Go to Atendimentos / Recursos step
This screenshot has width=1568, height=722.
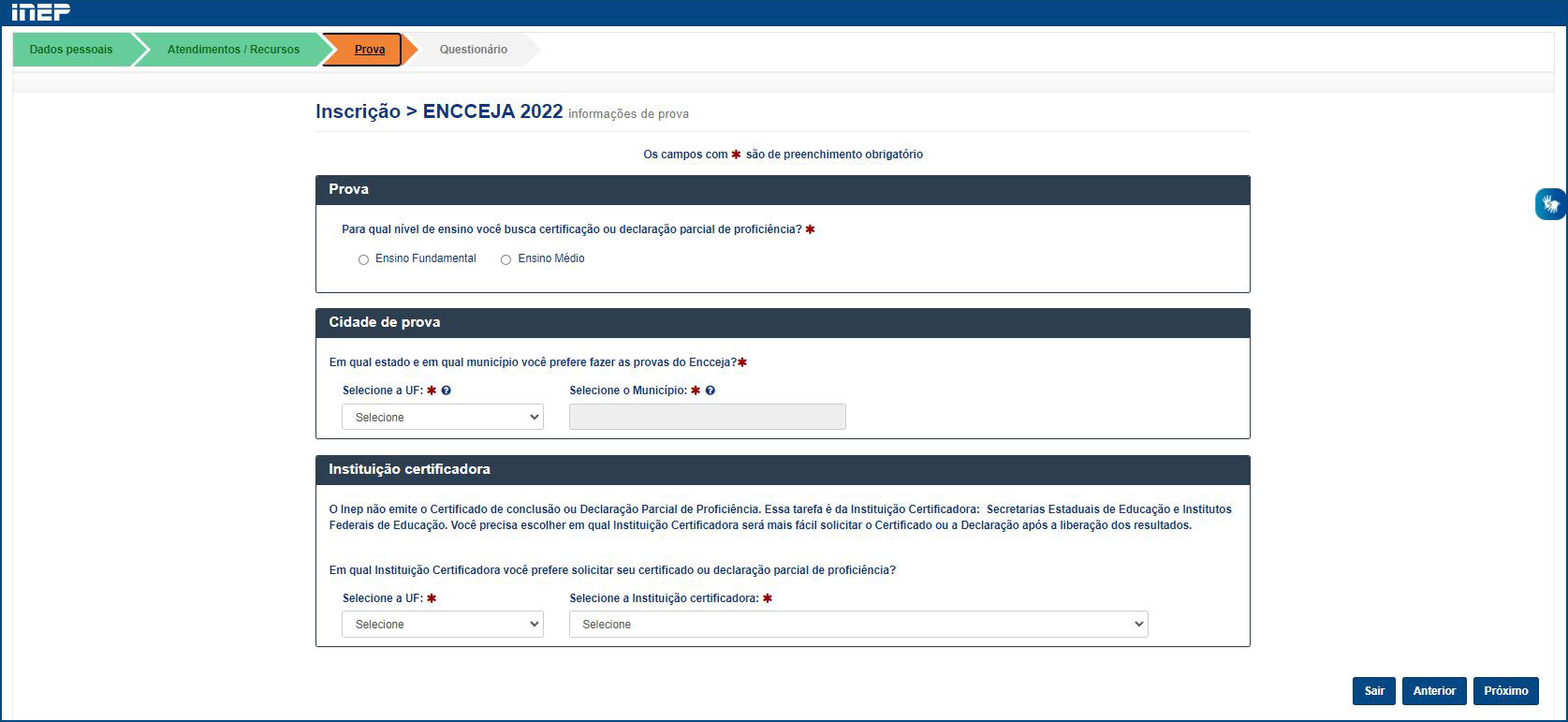point(233,50)
